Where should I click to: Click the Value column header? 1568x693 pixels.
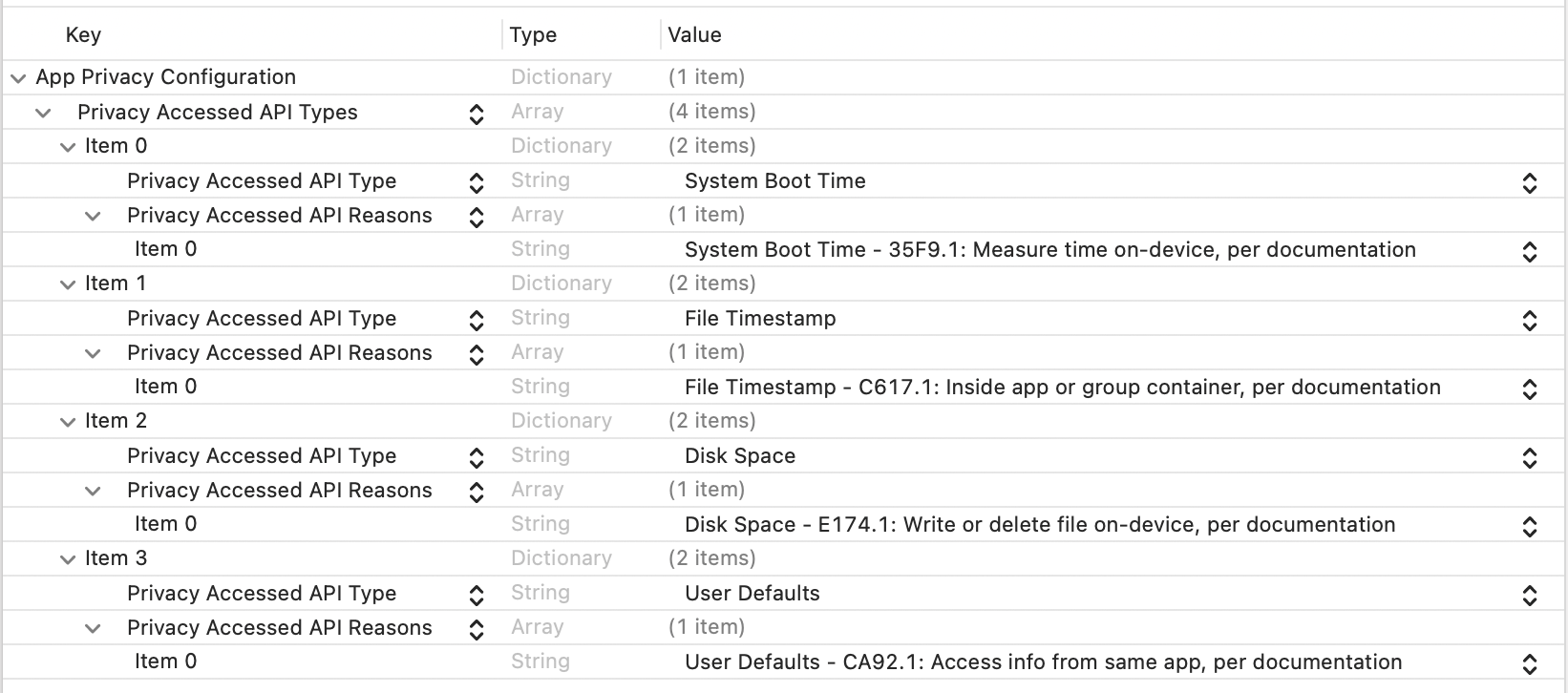pos(694,35)
